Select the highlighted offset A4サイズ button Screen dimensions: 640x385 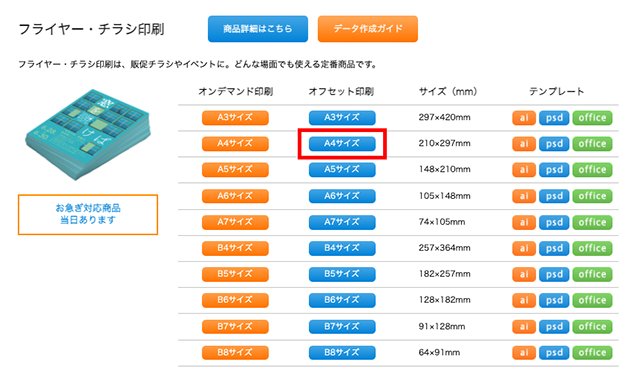coord(342,144)
